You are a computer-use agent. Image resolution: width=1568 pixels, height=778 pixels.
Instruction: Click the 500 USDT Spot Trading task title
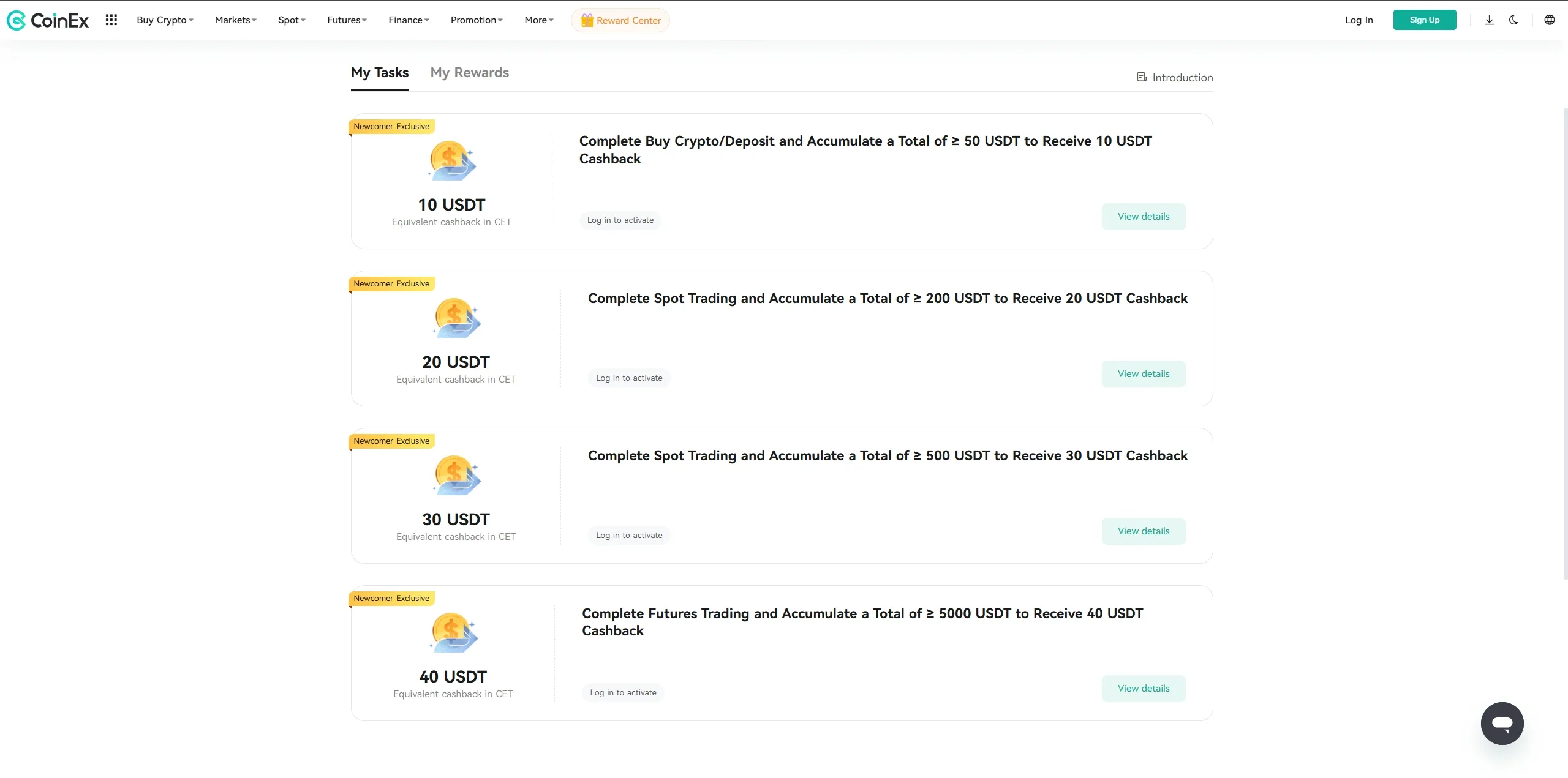coord(888,456)
